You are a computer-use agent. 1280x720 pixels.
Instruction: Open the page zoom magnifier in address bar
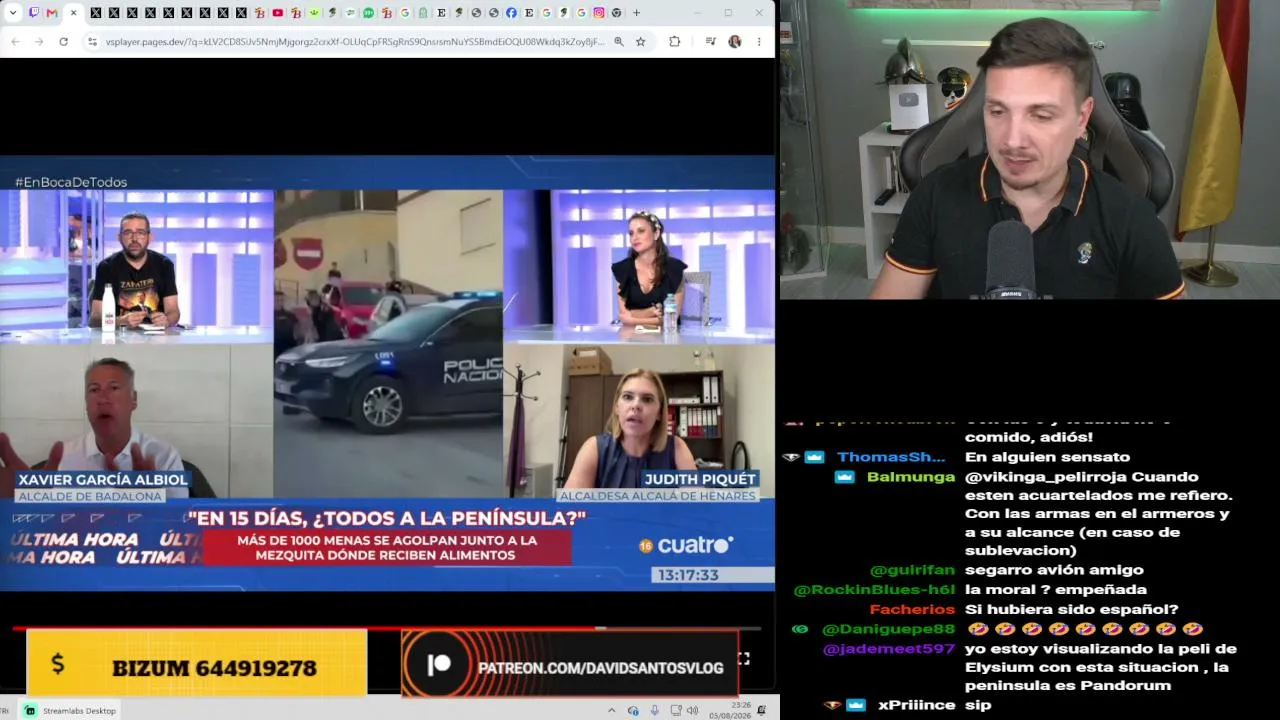click(x=619, y=41)
